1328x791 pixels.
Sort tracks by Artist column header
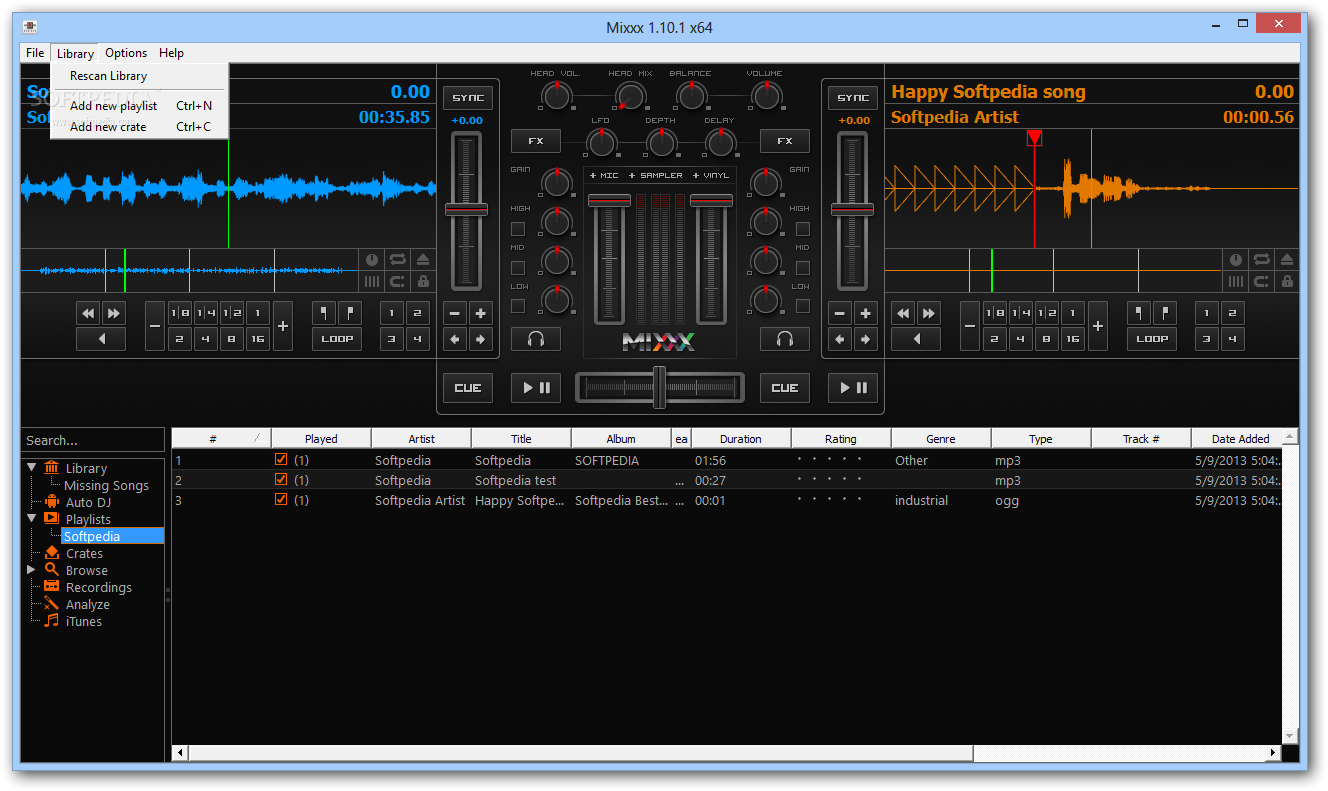click(x=421, y=438)
